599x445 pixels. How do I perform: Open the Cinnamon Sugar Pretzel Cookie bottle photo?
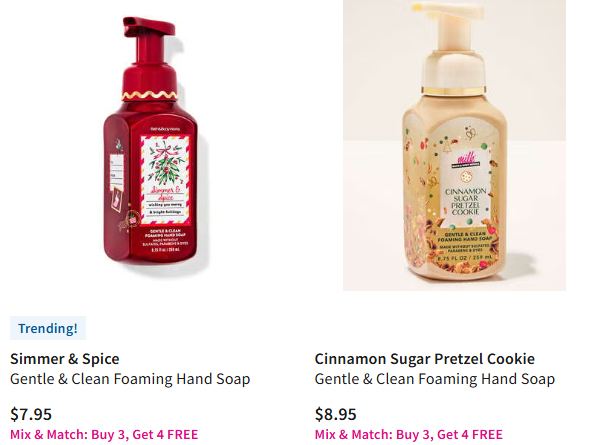[454, 145]
